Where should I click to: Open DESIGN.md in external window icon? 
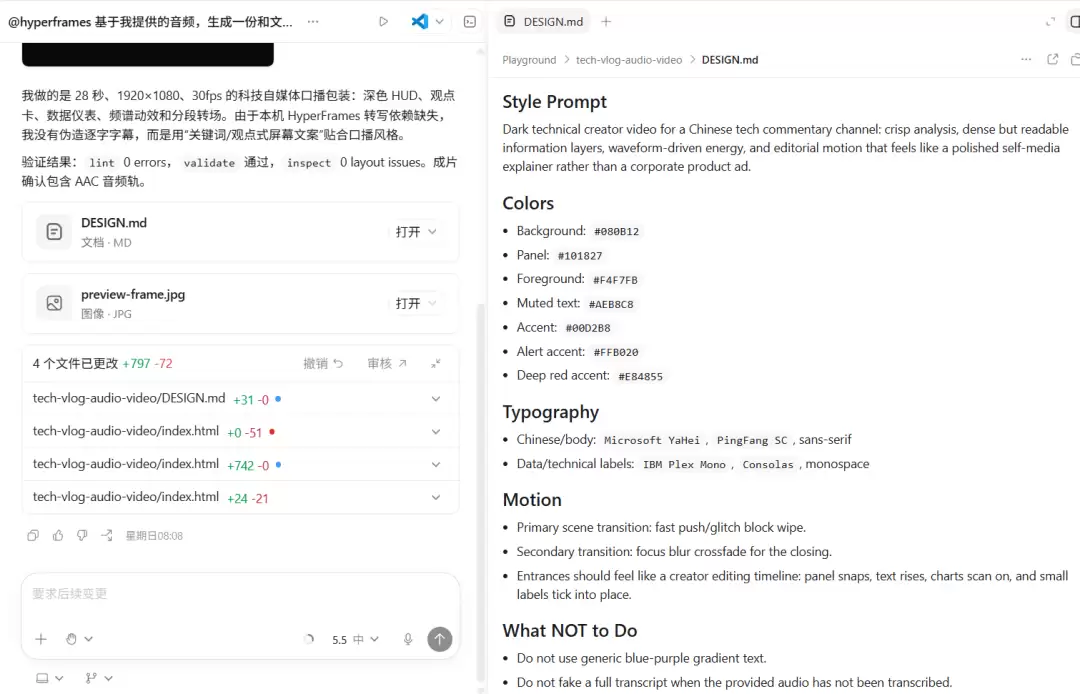1052,59
